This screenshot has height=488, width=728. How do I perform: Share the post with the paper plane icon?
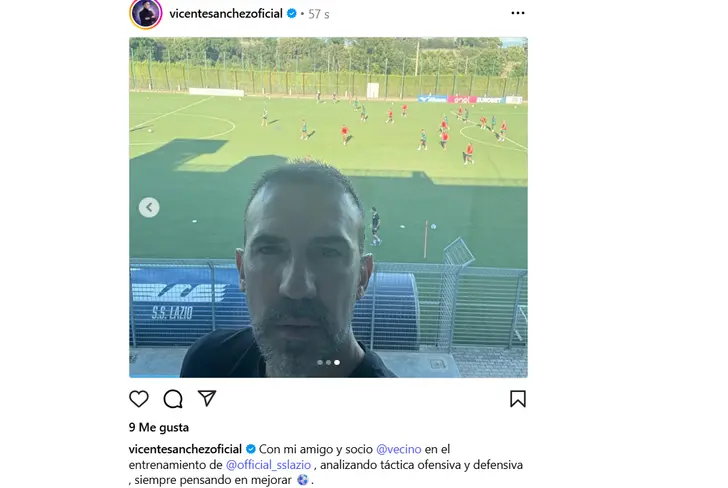pos(207,398)
